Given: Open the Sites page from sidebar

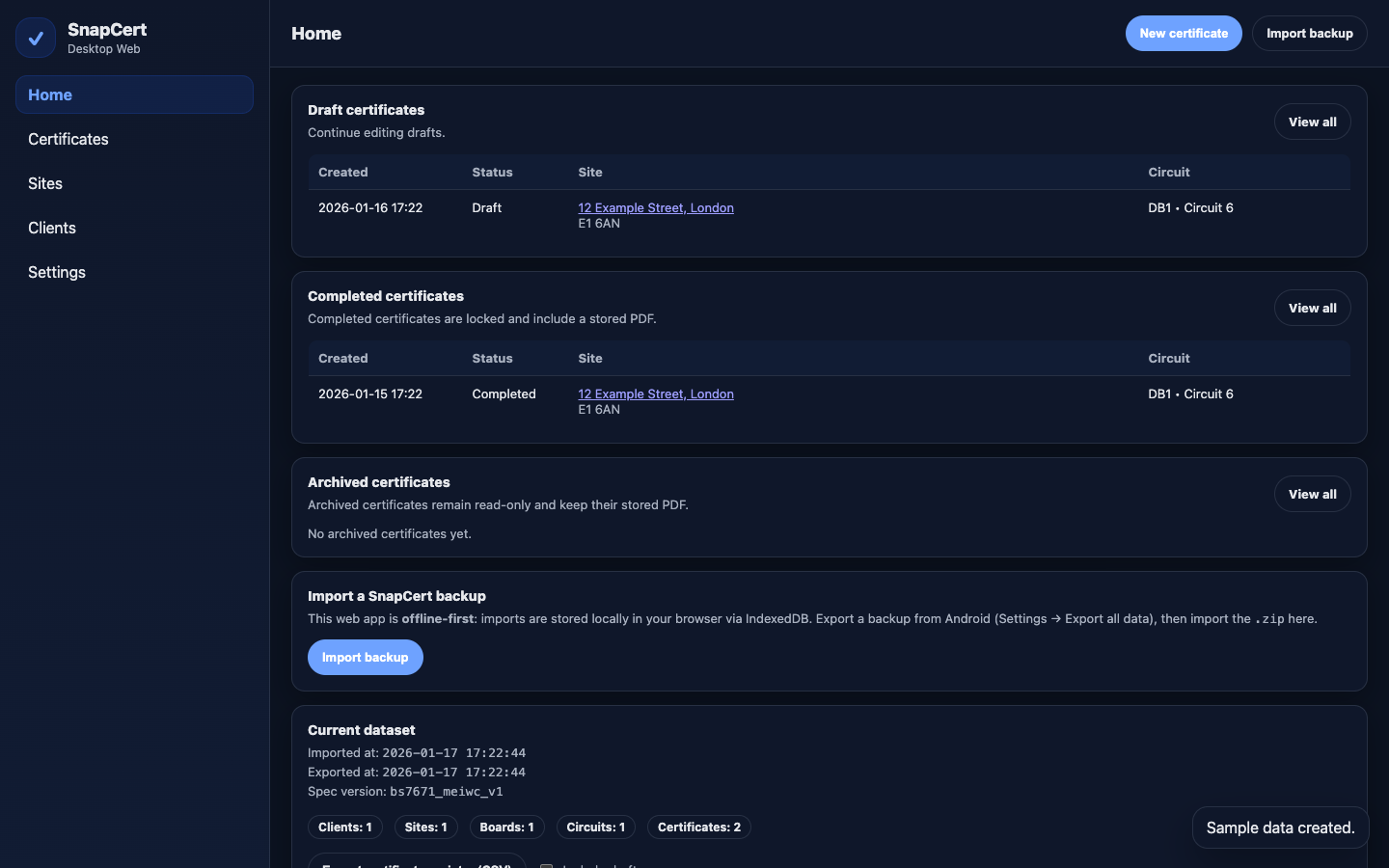Looking at the screenshot, I should click(x=134, y=183).
